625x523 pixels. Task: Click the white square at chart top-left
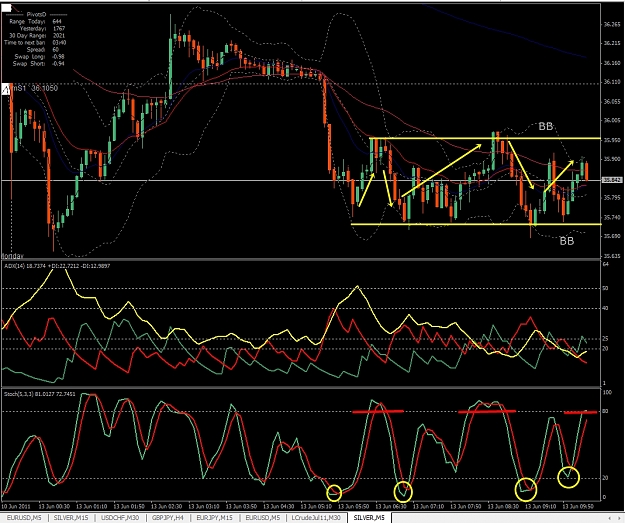(7, 8)
